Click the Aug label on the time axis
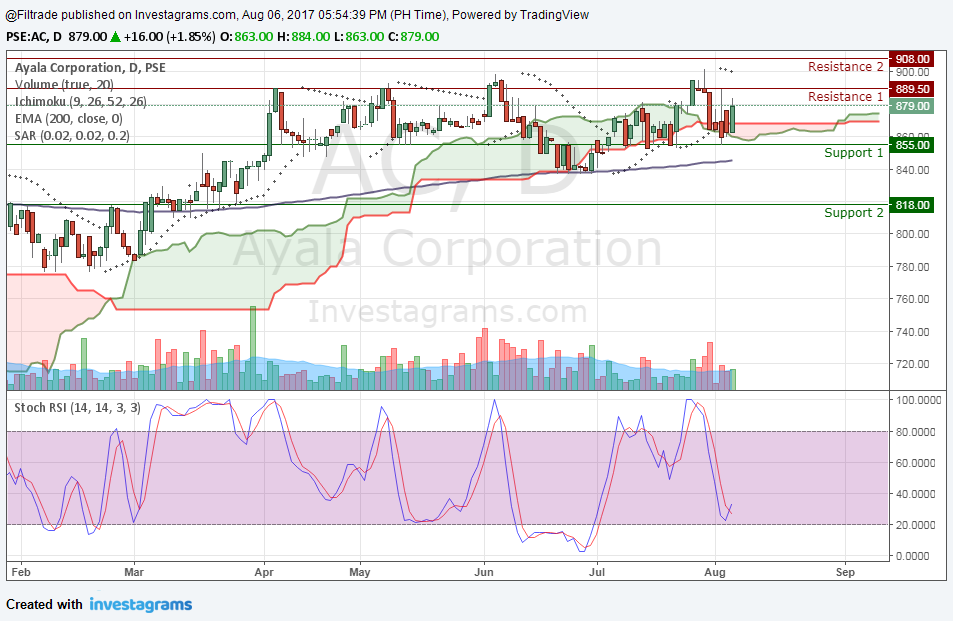The width and height of the screenshot is (953, 621). pos(714,572)
